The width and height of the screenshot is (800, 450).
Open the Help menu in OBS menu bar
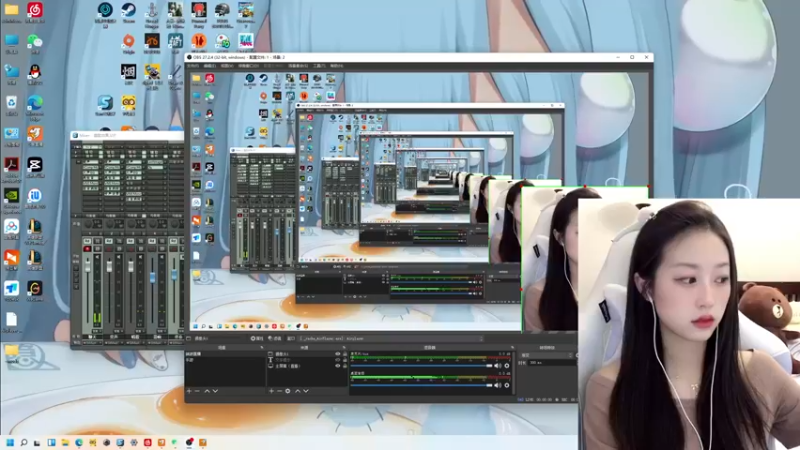(x=337, y=66)
